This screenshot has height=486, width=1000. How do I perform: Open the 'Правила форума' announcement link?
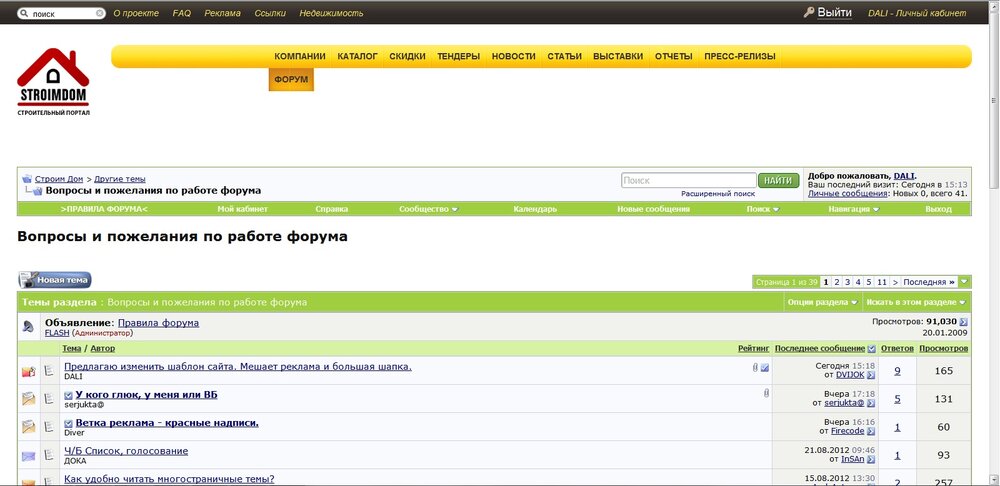click(x=158, y=323)
